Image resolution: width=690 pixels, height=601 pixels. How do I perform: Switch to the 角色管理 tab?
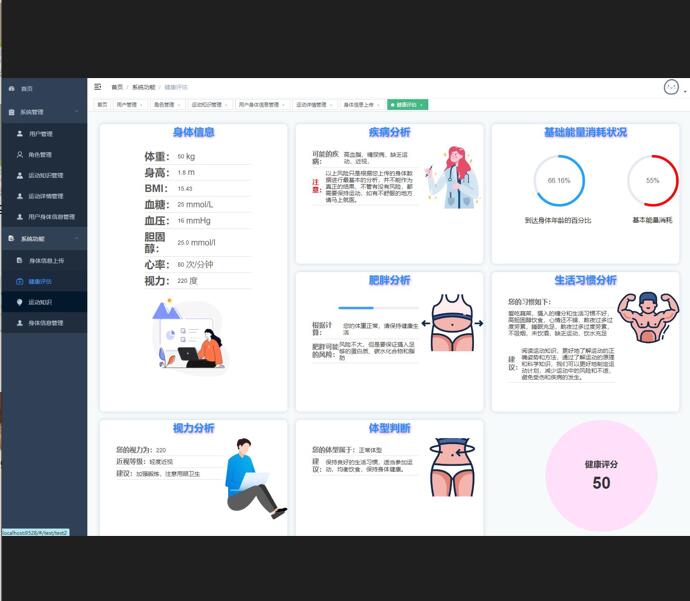(x=167, y=105)
